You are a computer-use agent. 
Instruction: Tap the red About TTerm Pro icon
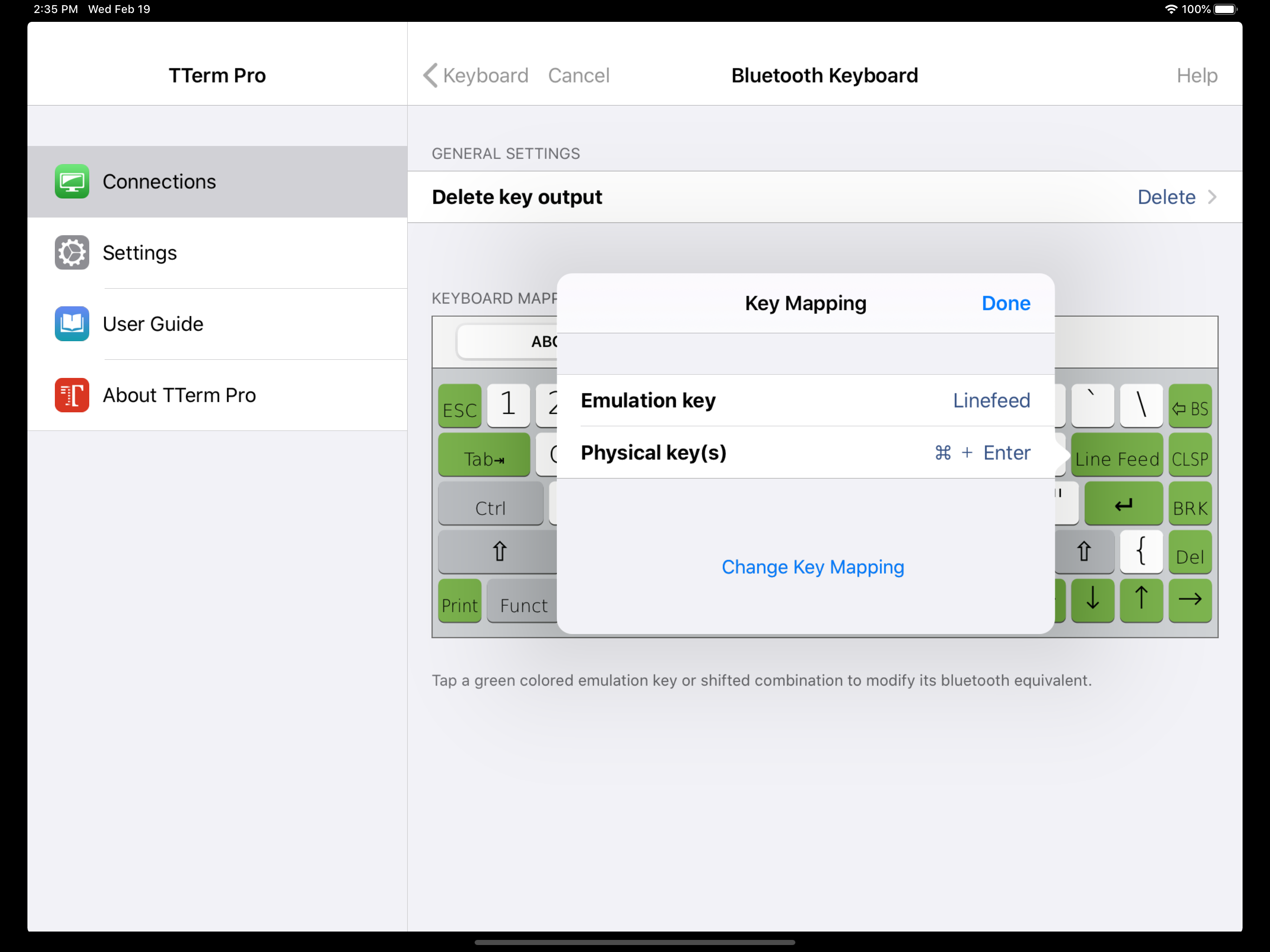[72, 395]
